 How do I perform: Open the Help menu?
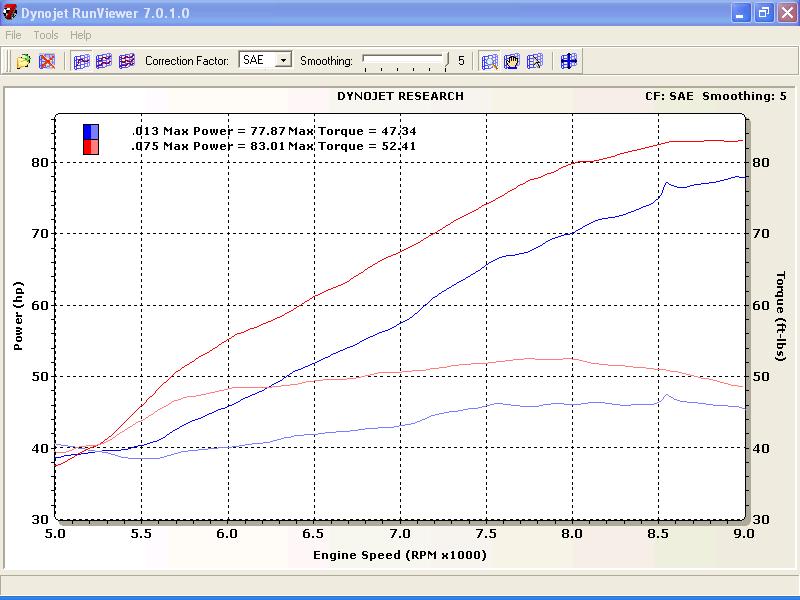(x=81, y=35)
